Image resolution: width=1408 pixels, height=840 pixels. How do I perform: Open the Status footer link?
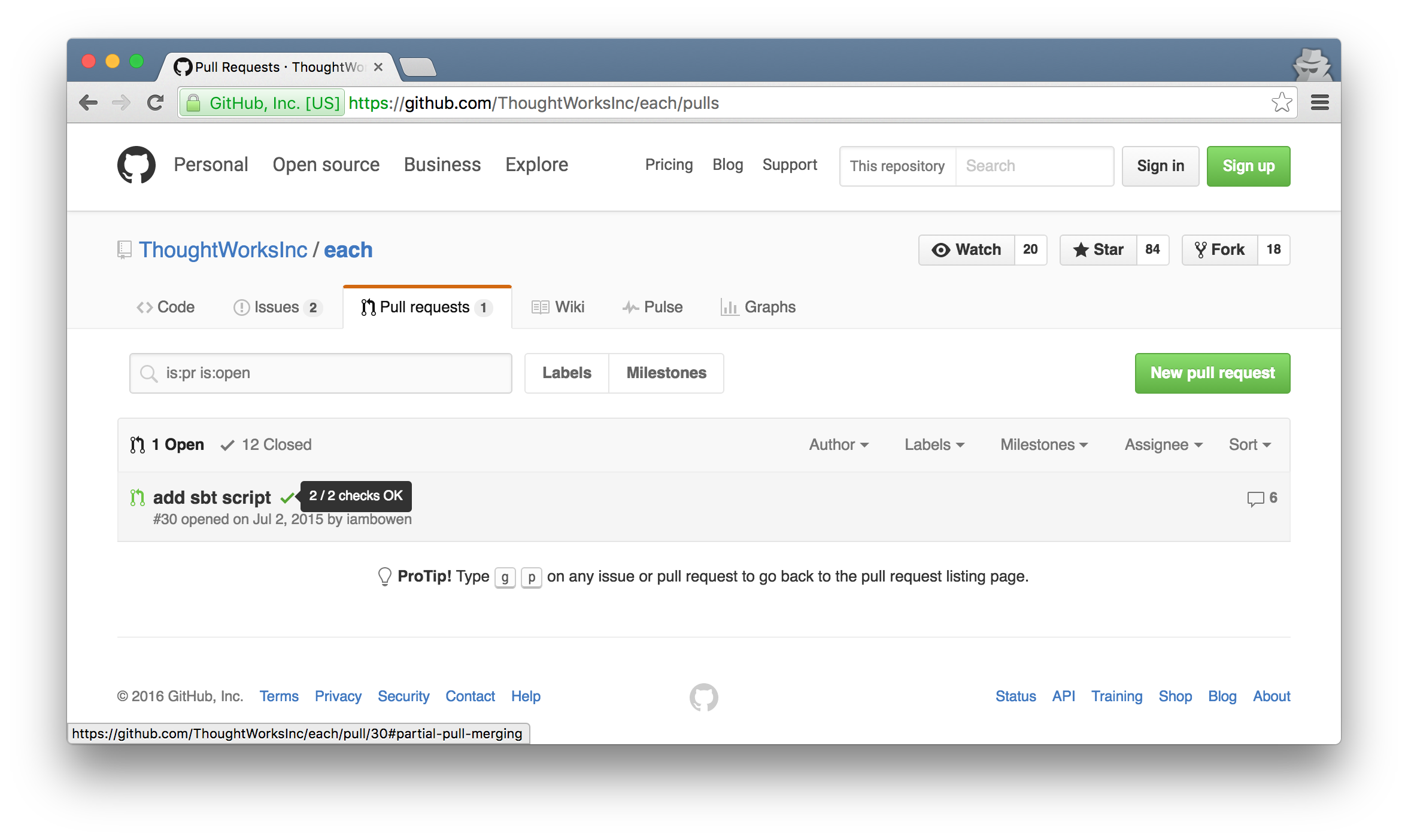click(x=1016, y=696)
